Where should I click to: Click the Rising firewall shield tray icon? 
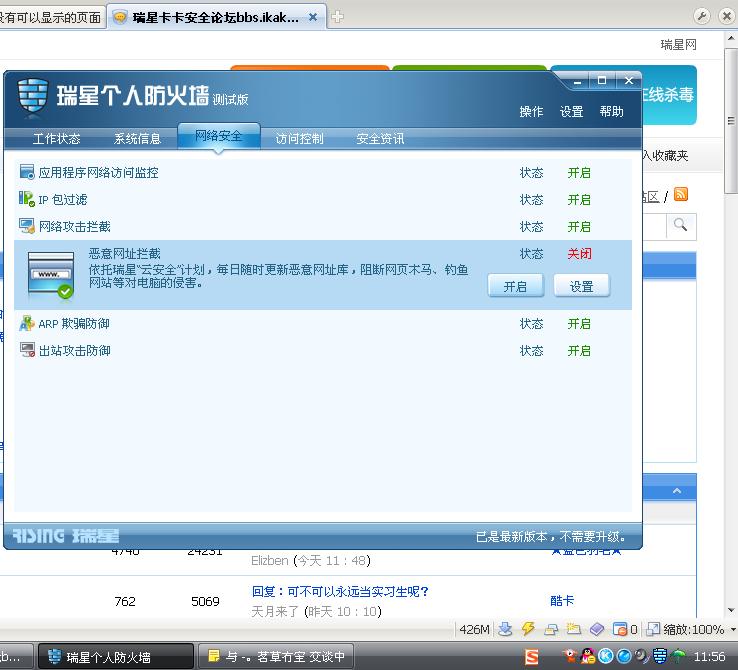(x=660, y=655)
